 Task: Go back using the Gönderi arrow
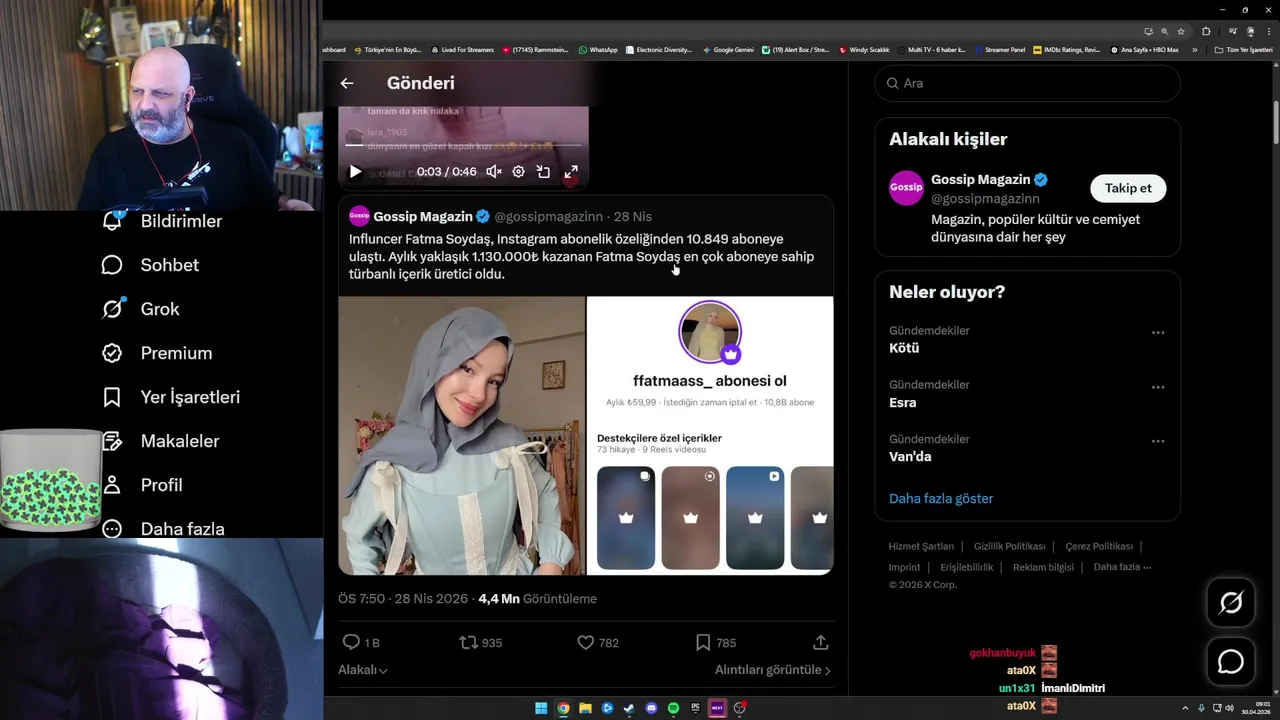point(347,84)
